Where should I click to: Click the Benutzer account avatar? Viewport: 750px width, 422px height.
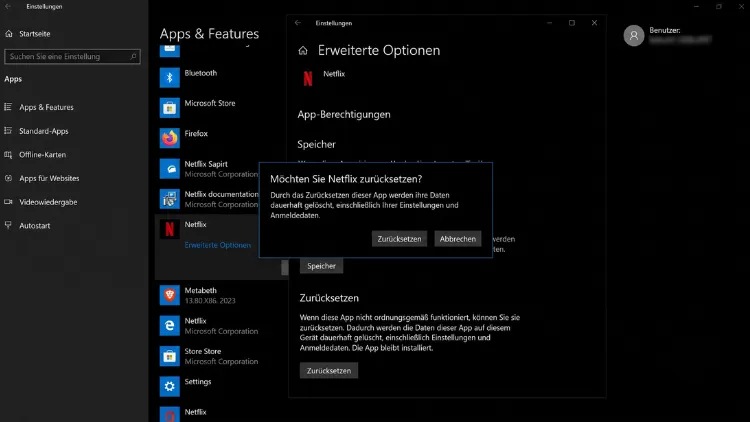[634, 35]
